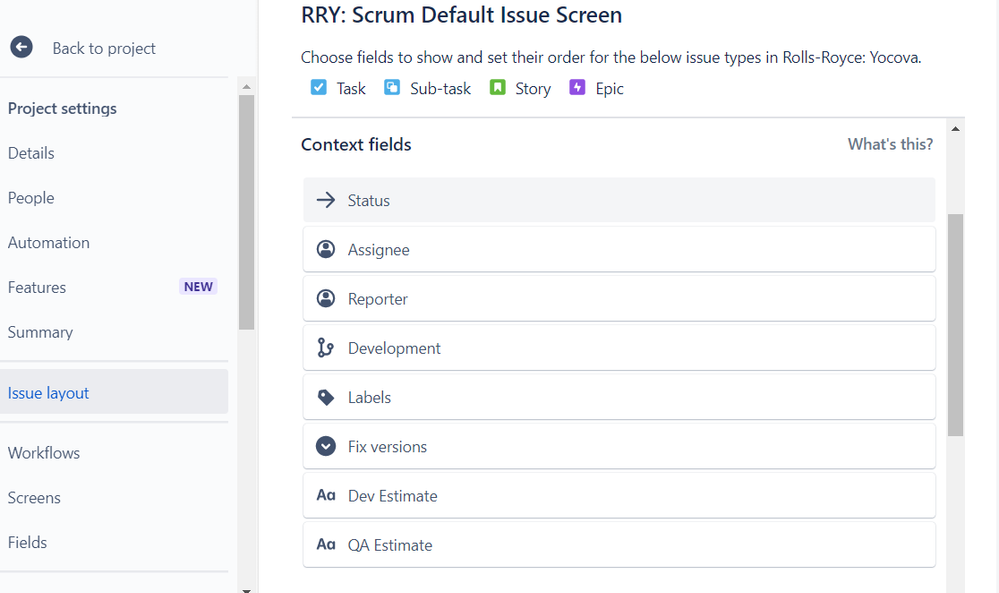
Task: Open Screens settings
Action: pyautogui.click(x=34, y=497)
